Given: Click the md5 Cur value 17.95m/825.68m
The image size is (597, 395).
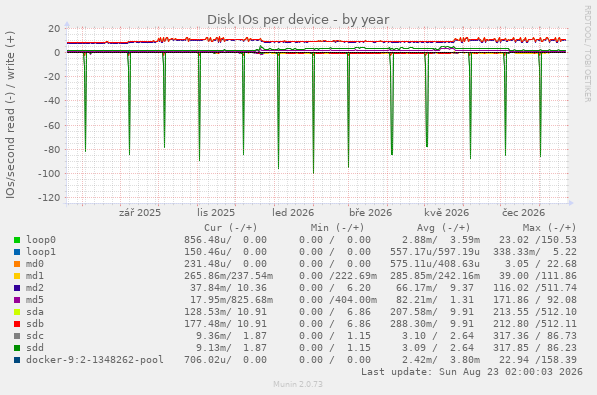Looking at the screenshot, I should (231, 300).
